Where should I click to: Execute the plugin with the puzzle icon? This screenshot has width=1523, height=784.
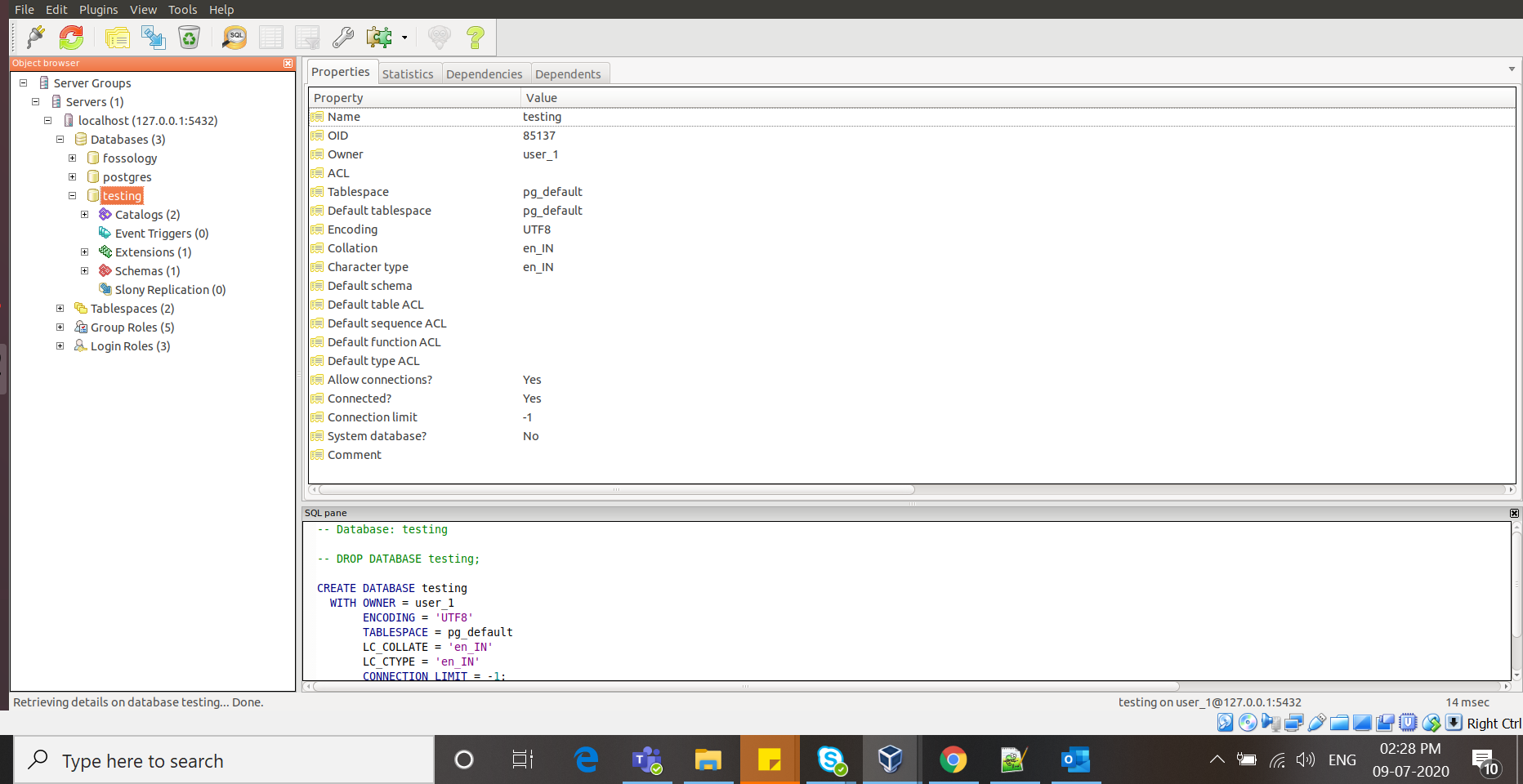[379, 37]
